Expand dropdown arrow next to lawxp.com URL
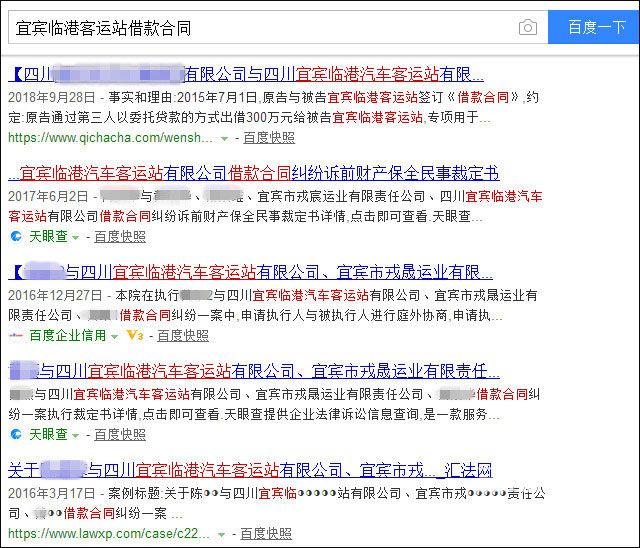 click(221, 535)
